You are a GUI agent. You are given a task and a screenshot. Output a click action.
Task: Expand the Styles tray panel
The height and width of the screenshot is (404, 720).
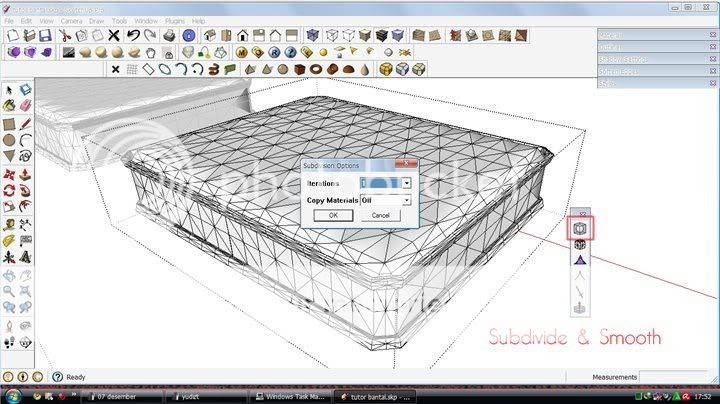coord(658,83)
